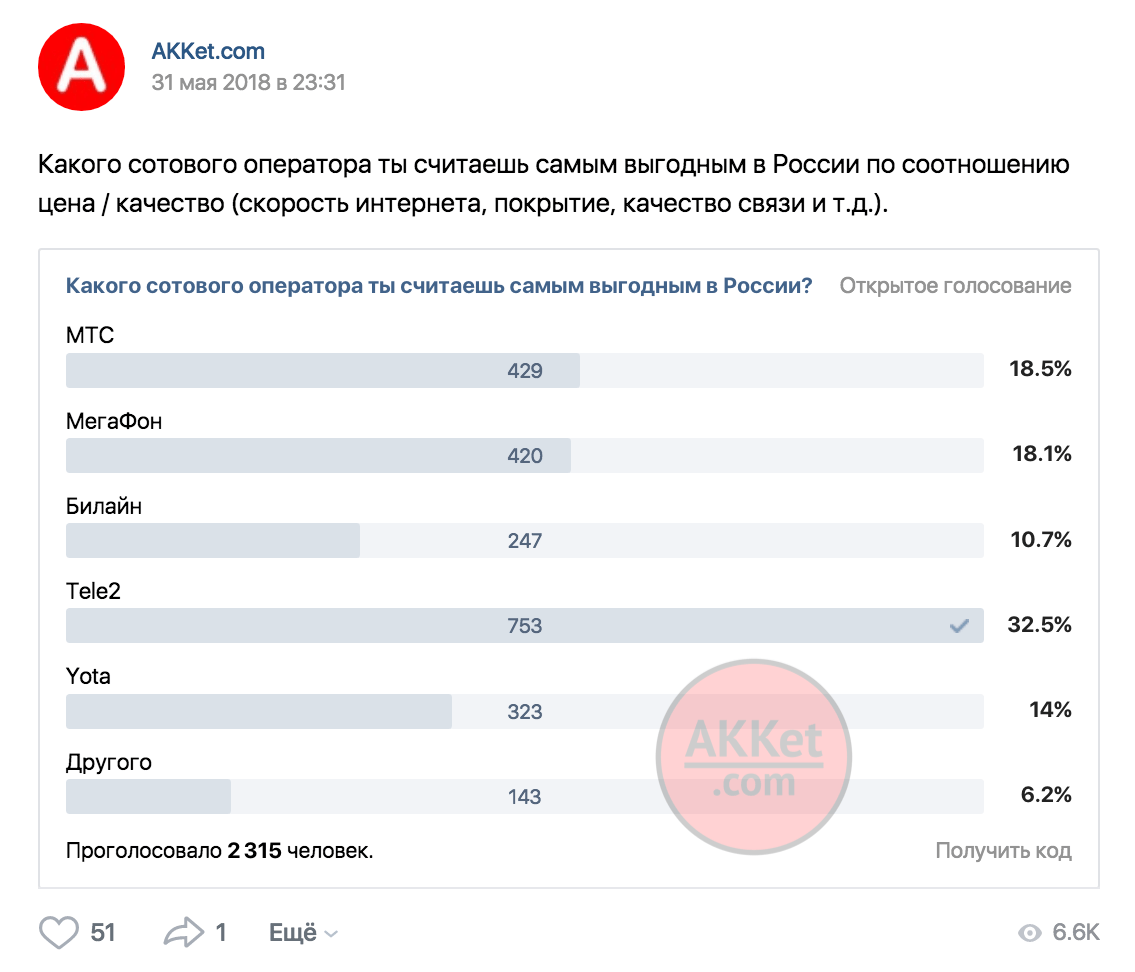Open the AKKet.com profile link
The width and height of the screenshot is (1135, 972).
208,51
